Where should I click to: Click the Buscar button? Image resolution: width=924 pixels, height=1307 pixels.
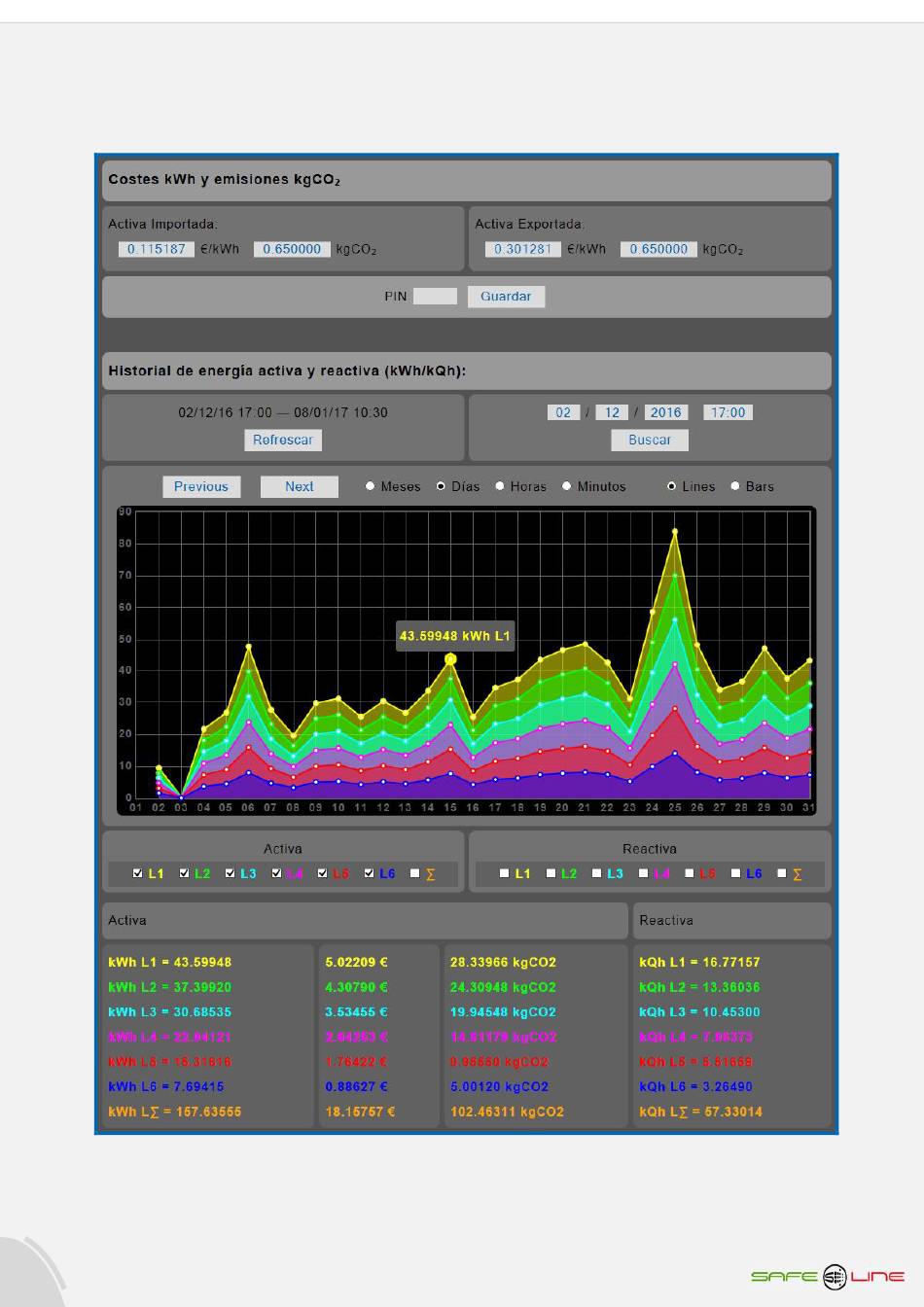click(x=650, y=440)
